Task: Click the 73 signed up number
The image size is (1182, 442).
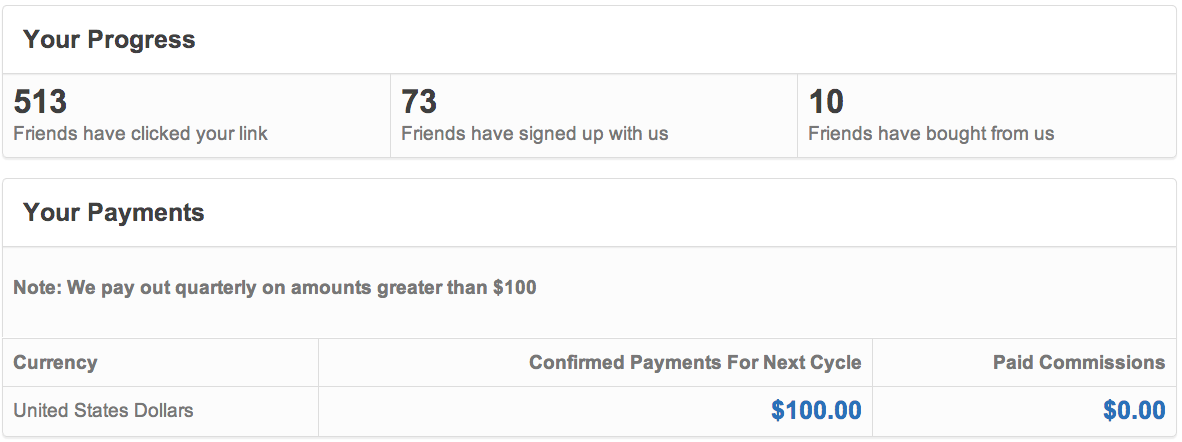Action: (x=419, y=102)
